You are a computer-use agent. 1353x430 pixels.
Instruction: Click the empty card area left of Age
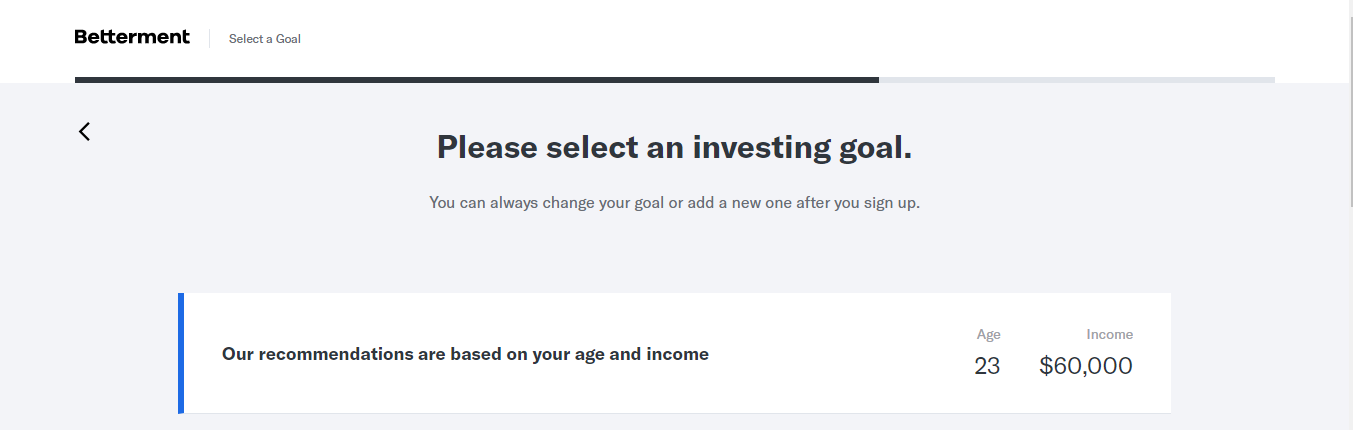coord(840,354)
